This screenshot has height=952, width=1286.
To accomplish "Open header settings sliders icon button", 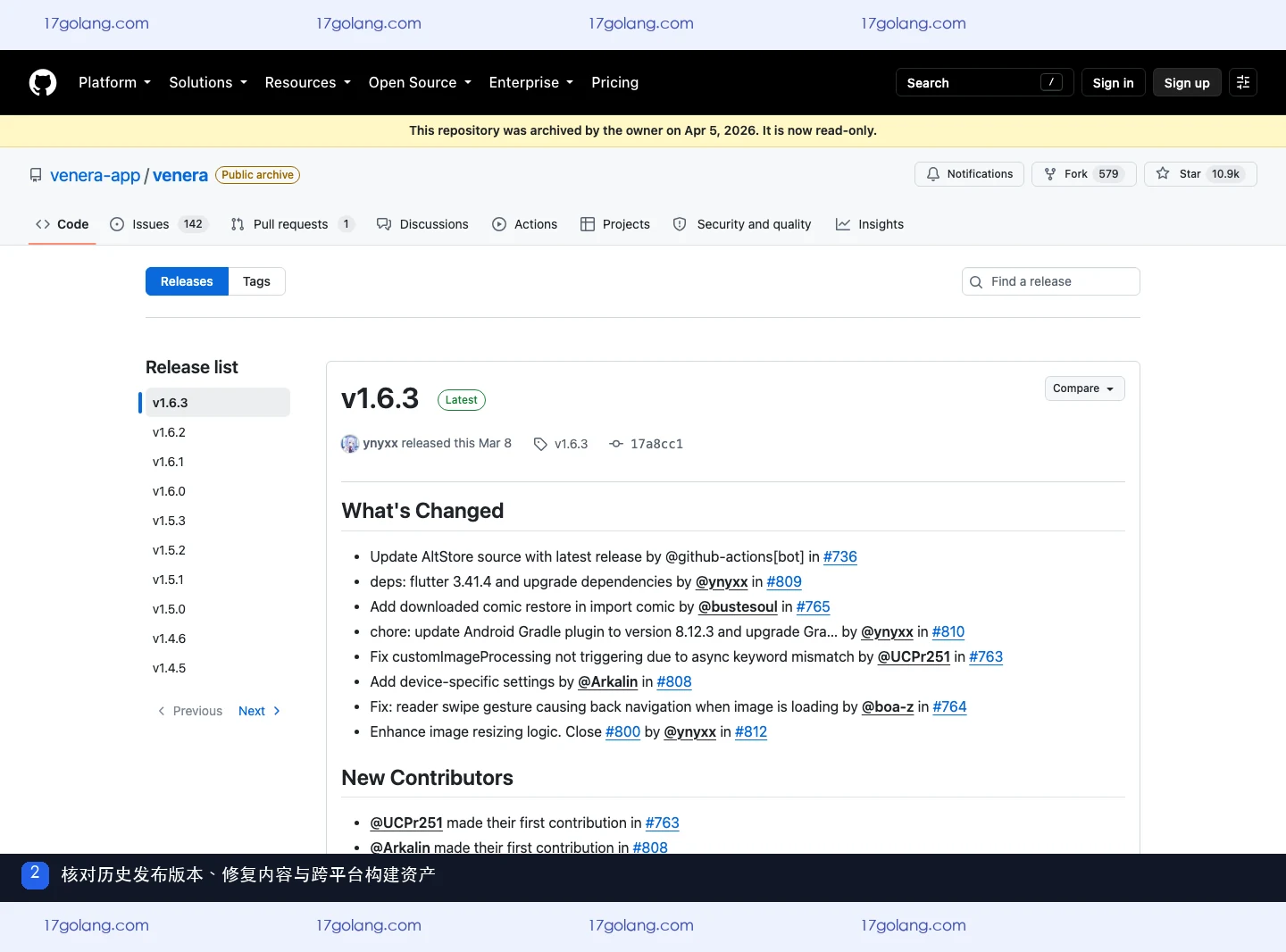I will (1243, 82).
